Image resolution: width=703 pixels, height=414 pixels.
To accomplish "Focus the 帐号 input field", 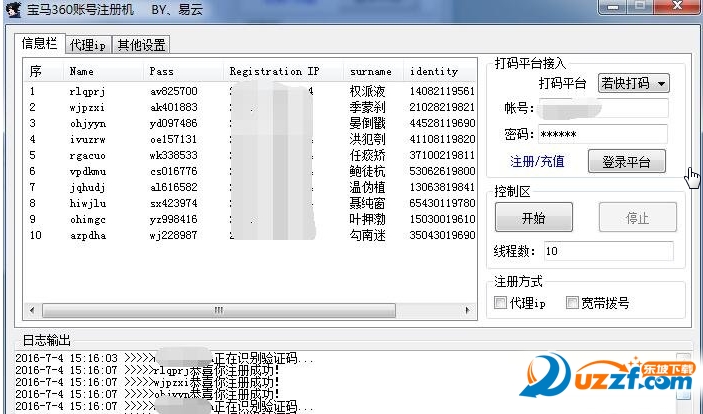I will pos(603,109).
